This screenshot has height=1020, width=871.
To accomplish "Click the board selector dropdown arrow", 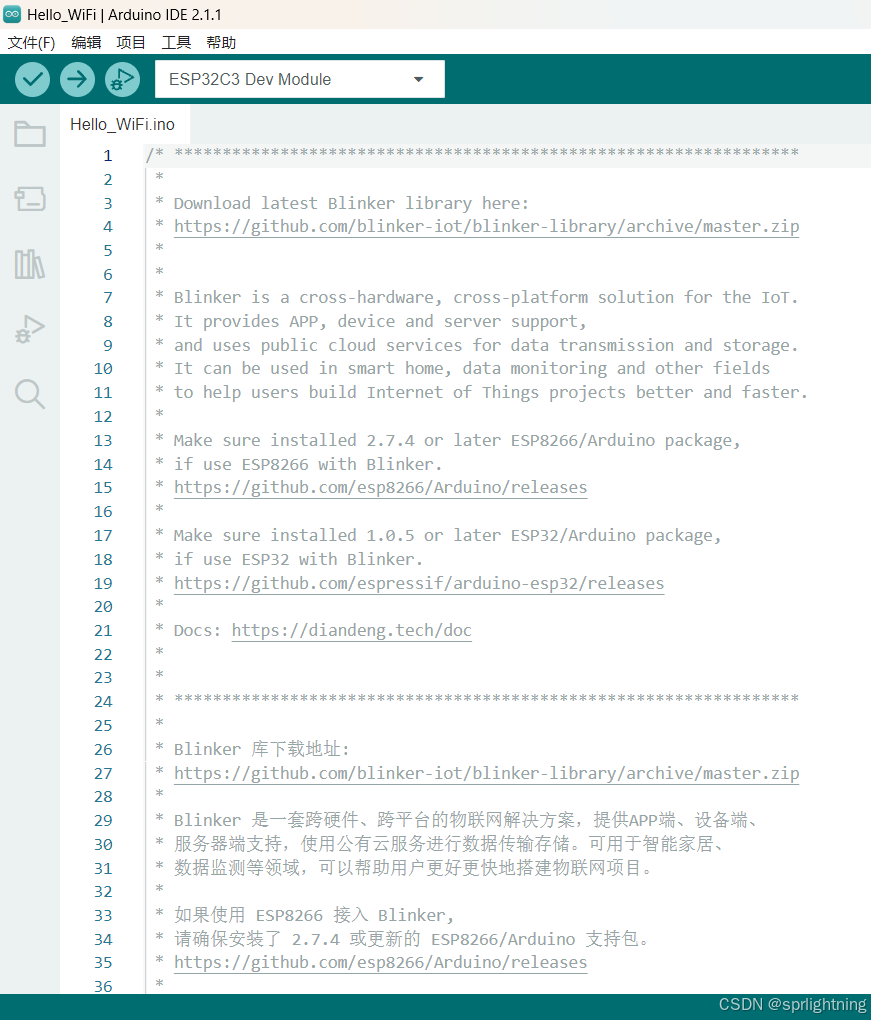I will click(418, 79).
